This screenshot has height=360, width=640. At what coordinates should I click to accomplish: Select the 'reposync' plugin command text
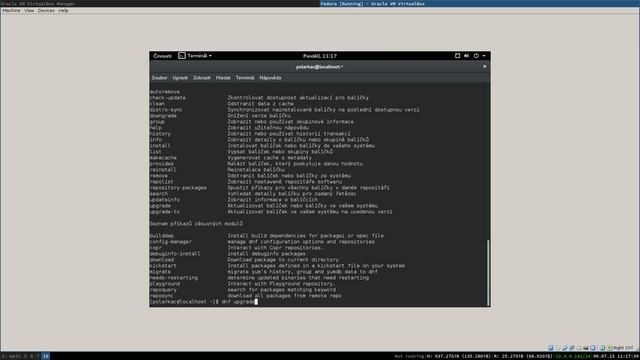162,296
